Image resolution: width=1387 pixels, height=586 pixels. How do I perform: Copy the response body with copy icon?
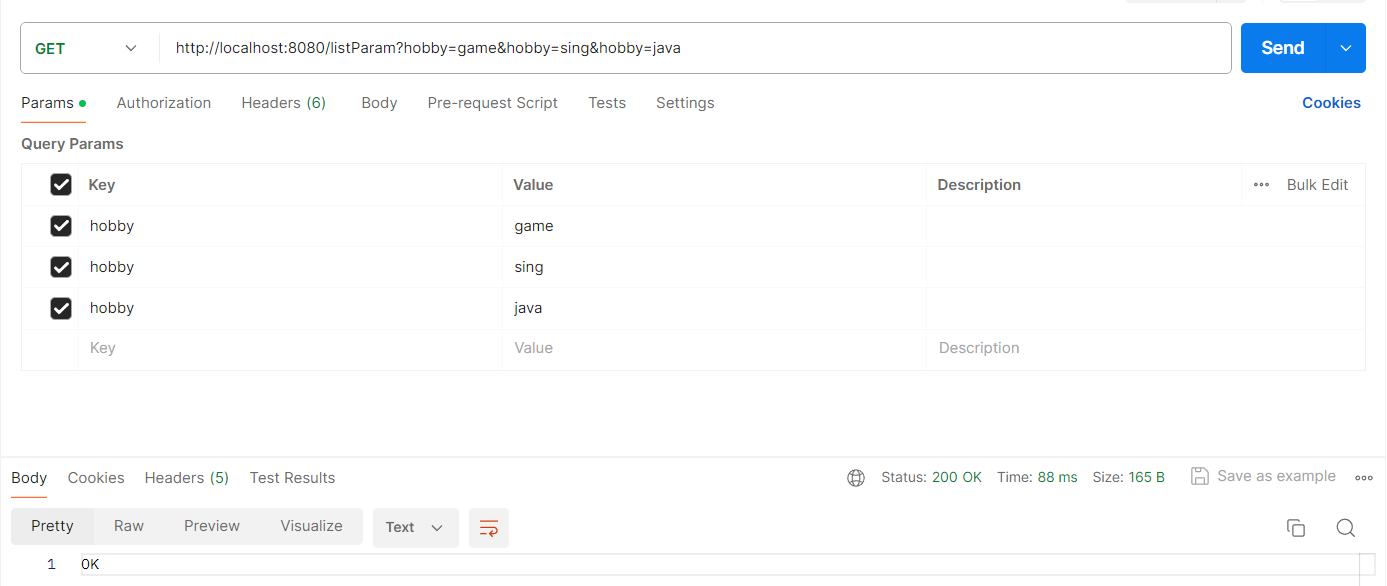click(x=1295, y=528)
